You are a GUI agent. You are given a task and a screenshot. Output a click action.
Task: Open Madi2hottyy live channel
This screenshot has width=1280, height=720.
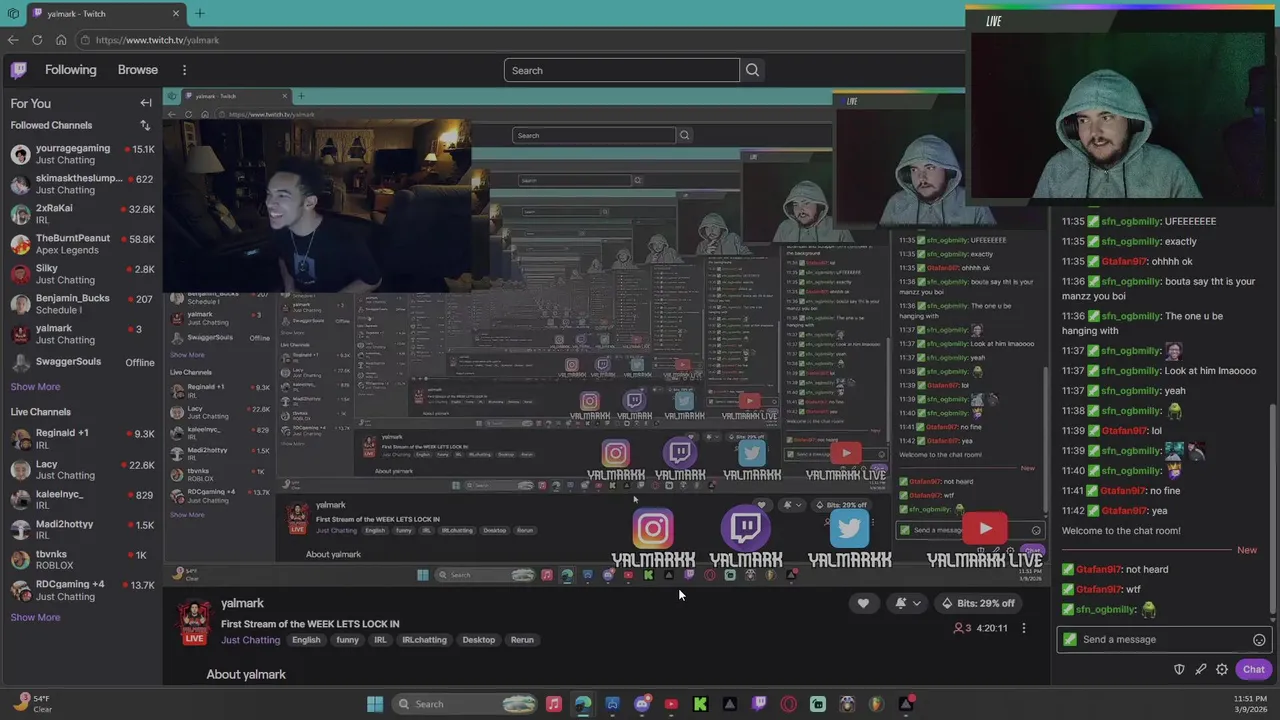pyautogui.click(x=82, y=530)
